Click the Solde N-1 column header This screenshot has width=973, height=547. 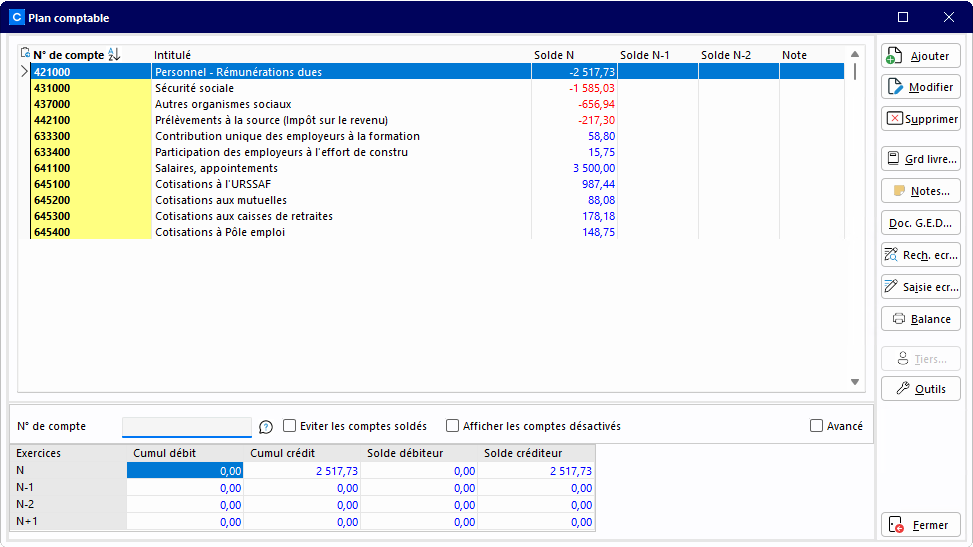(x=645, y=55)
